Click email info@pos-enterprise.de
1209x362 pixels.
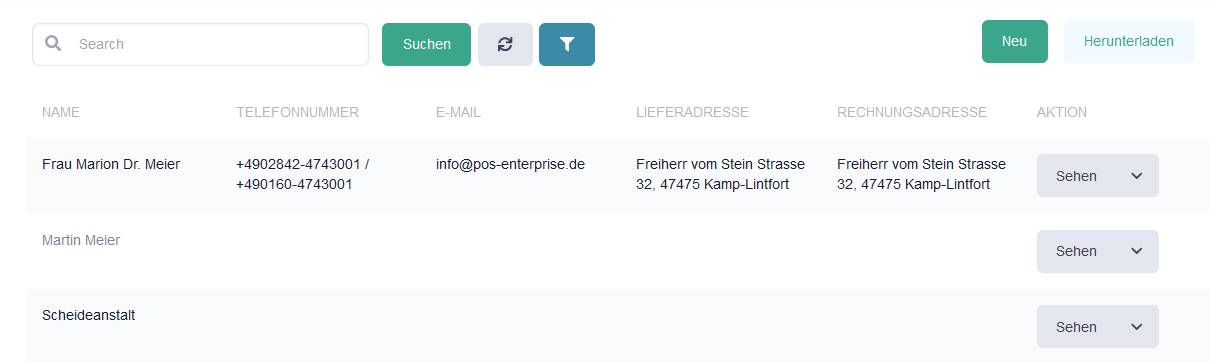pos(510,164)
